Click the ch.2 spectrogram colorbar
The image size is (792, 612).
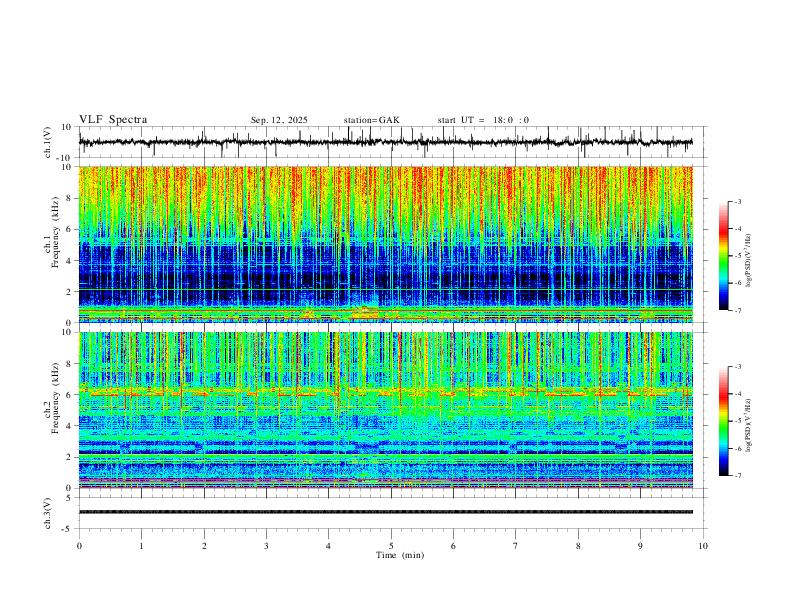[723, 421]
